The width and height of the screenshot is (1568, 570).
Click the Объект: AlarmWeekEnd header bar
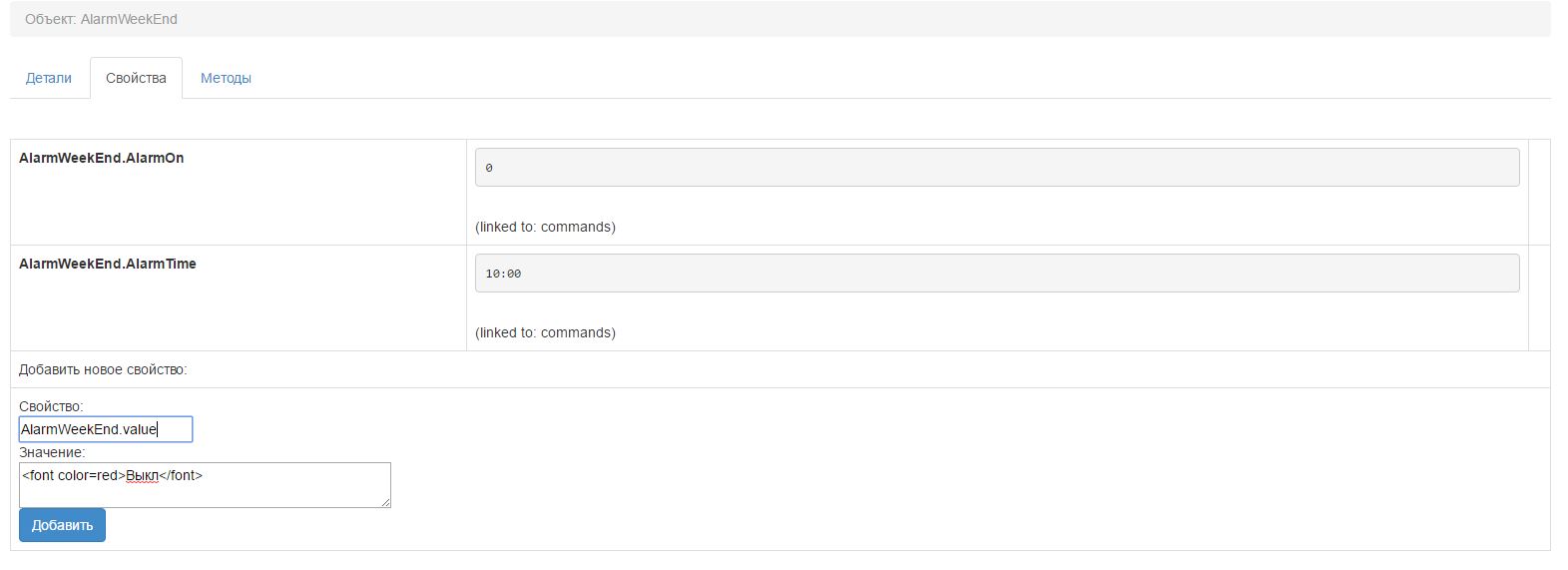tap(780, 19)
